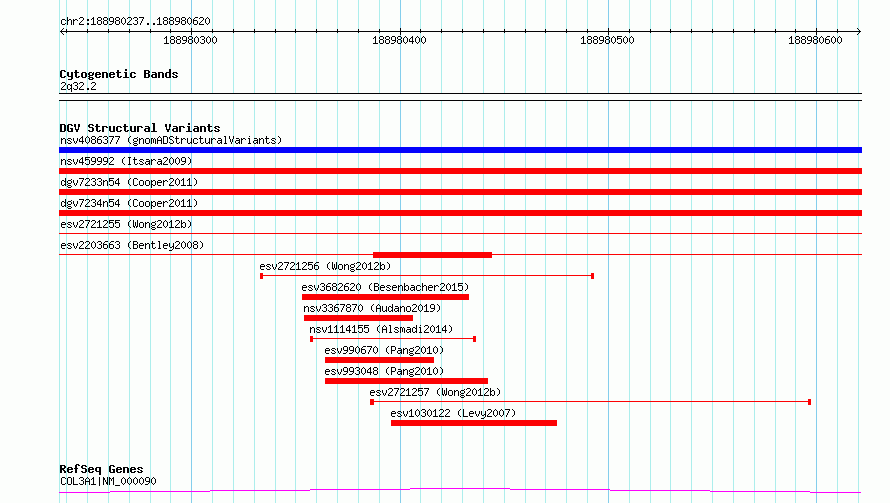Click the nsv4086377 (gnomADStructuralVariants) label

click(171, 140)
